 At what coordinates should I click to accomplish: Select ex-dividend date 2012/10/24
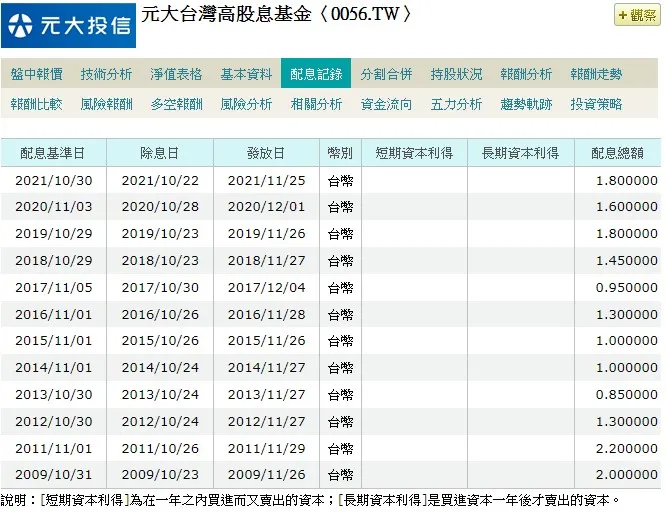(160, 421)
